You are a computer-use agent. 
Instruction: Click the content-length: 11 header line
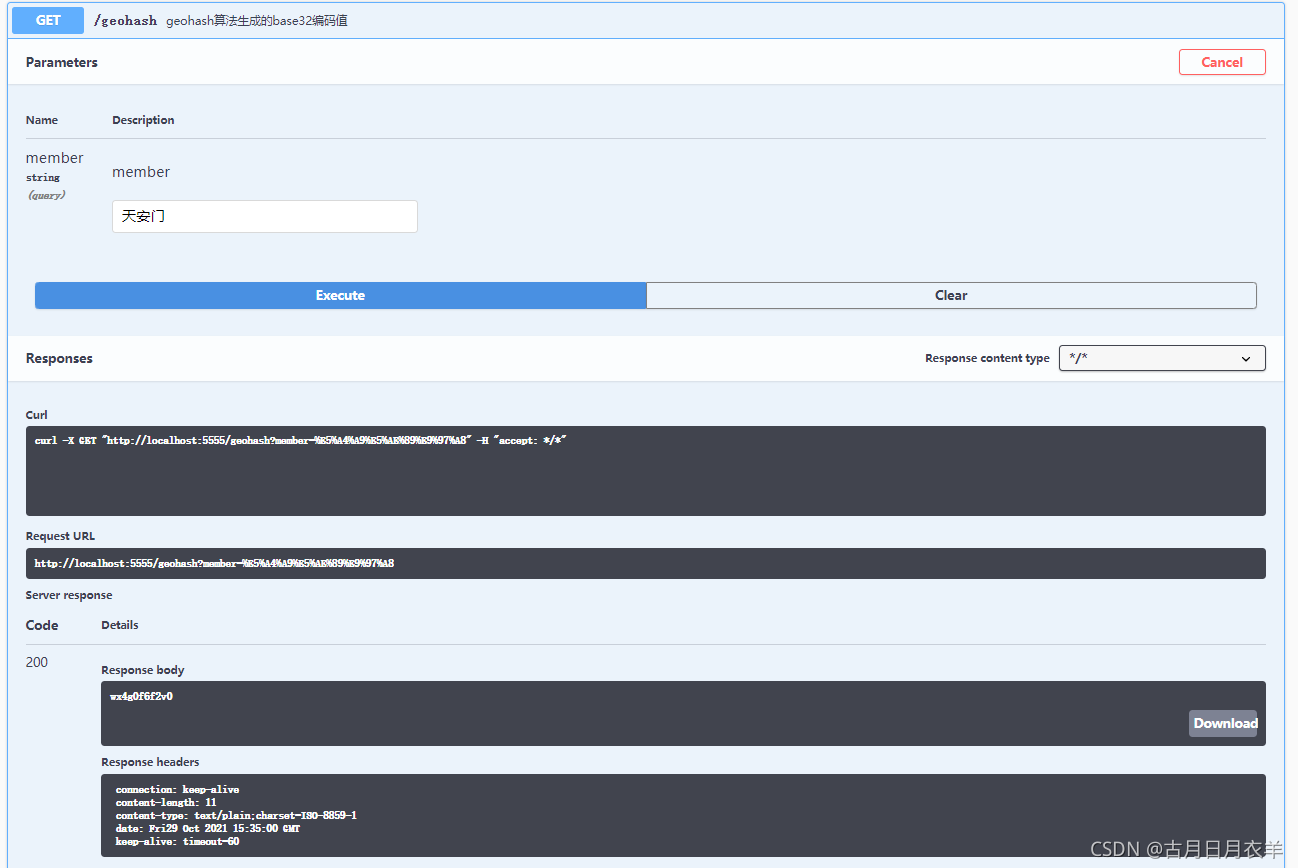click(x=166, y=802)
